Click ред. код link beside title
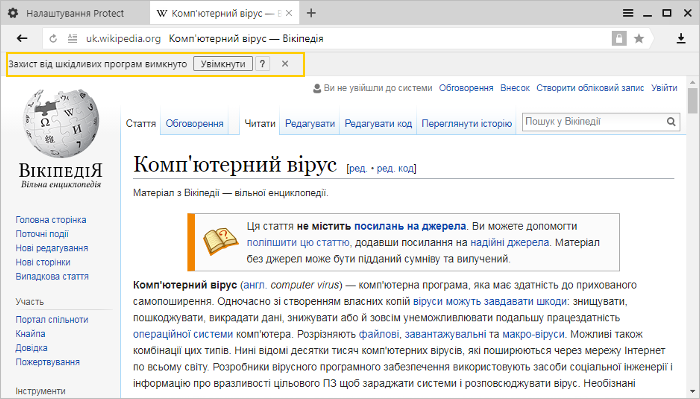The image size is (700, 399). coord(395,169)
